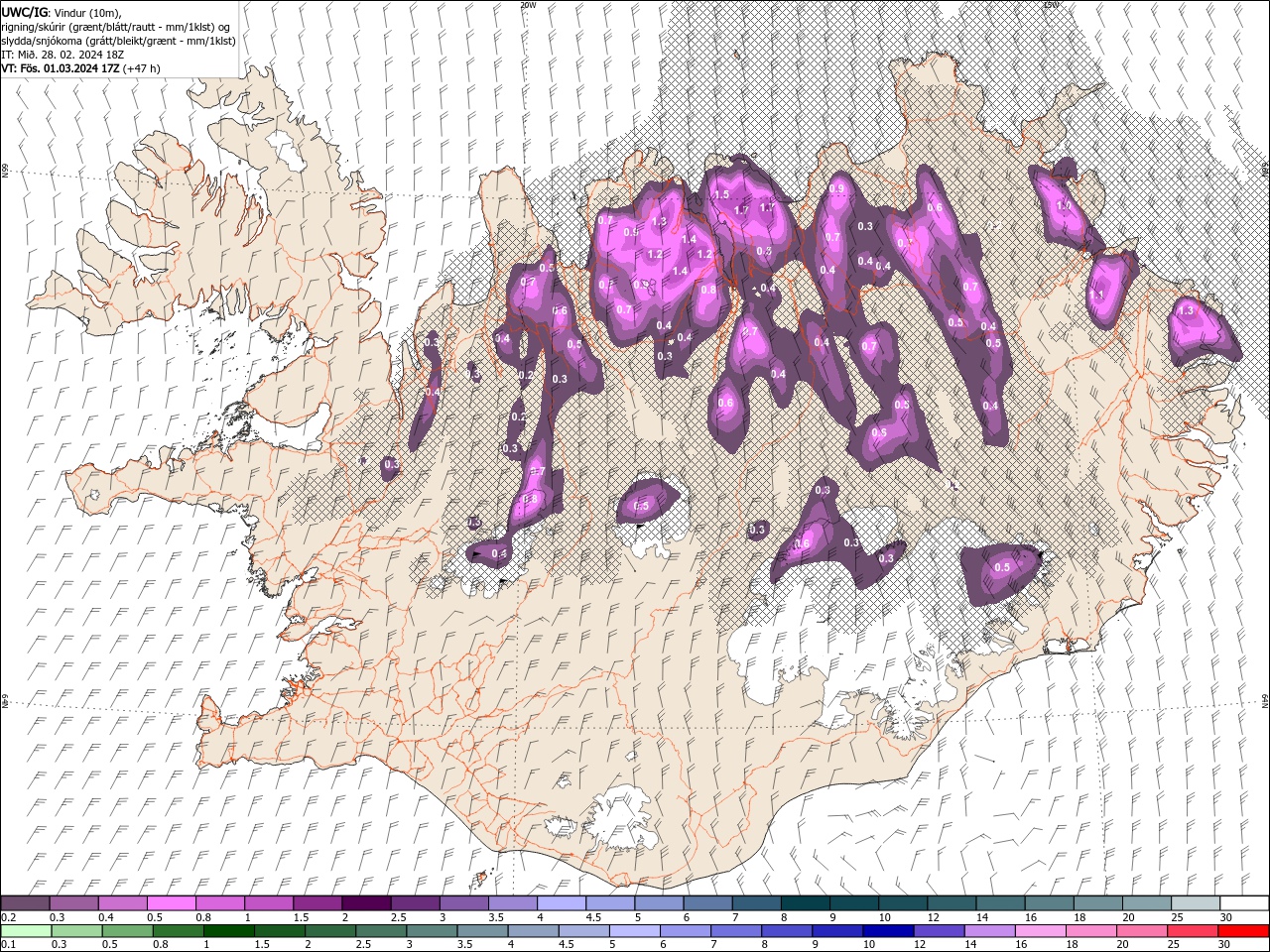Screen dimensions: 1270x952
Task: Click the 8 dark teal swatch in upper legend
Action: (804, 903)
